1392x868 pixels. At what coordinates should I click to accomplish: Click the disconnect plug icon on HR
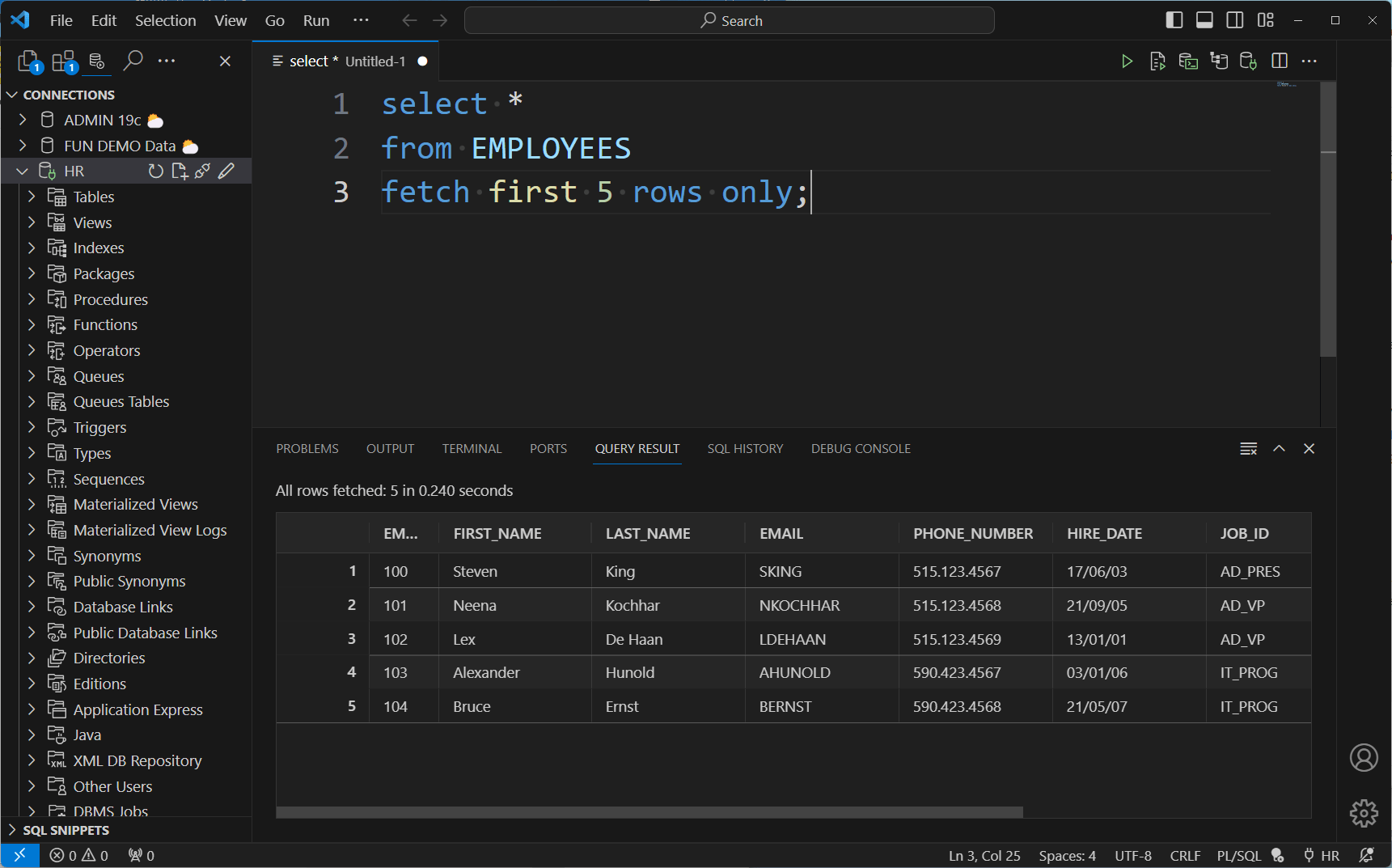tap(202, 171)
